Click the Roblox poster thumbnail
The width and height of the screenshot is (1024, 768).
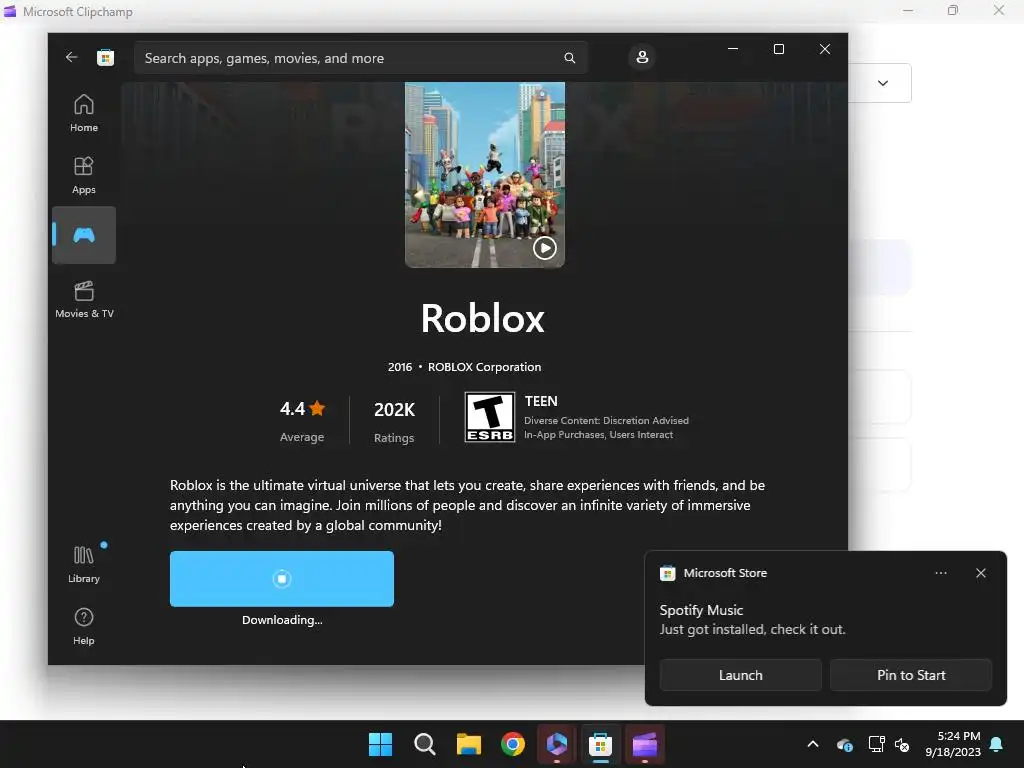(485, 174)
